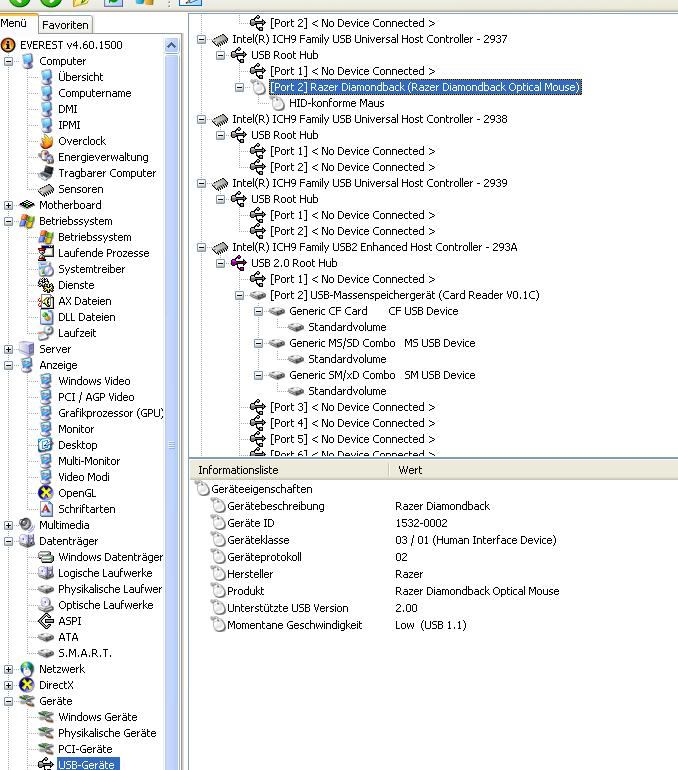Click the Geräteklasse row
The height and width of the screenshot is (770, 678).
point(434,540)
